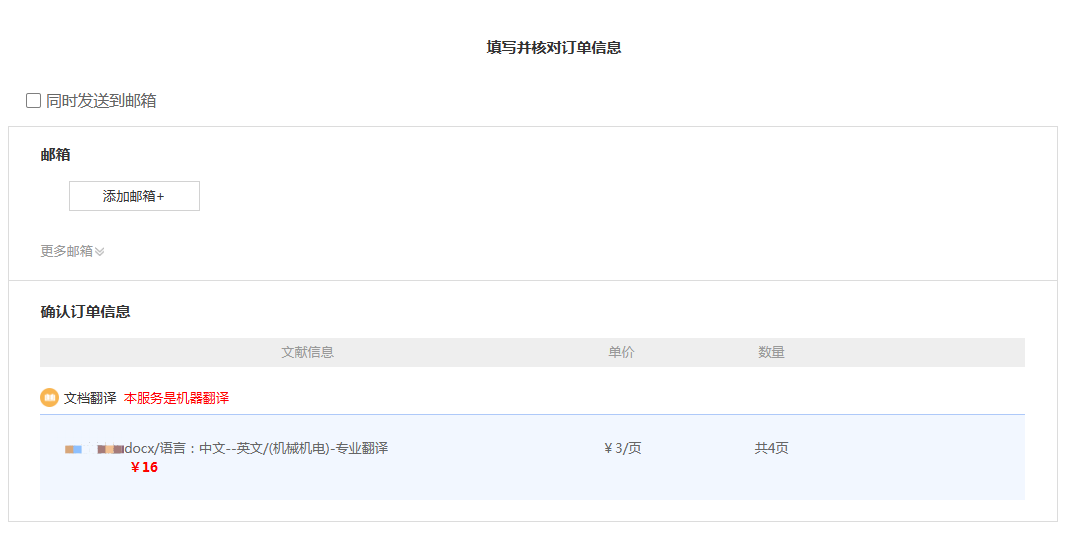Expand the 更多邮箱 list
This screenshot has height=535, width=1090.
pos(72,251)
